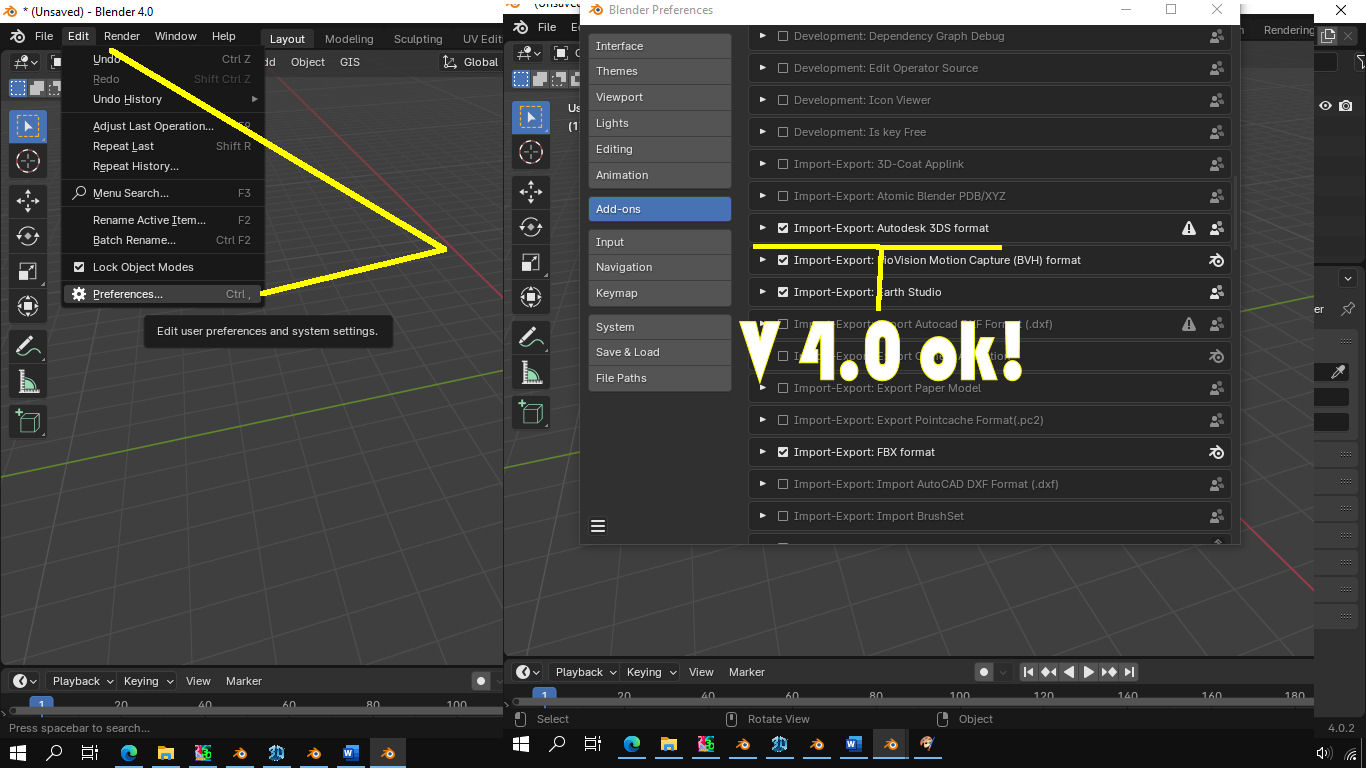Click the warning icon on Export Autocad DXF row
The height and width of the screenshot is (768, 1366).
pos(1188,324)
